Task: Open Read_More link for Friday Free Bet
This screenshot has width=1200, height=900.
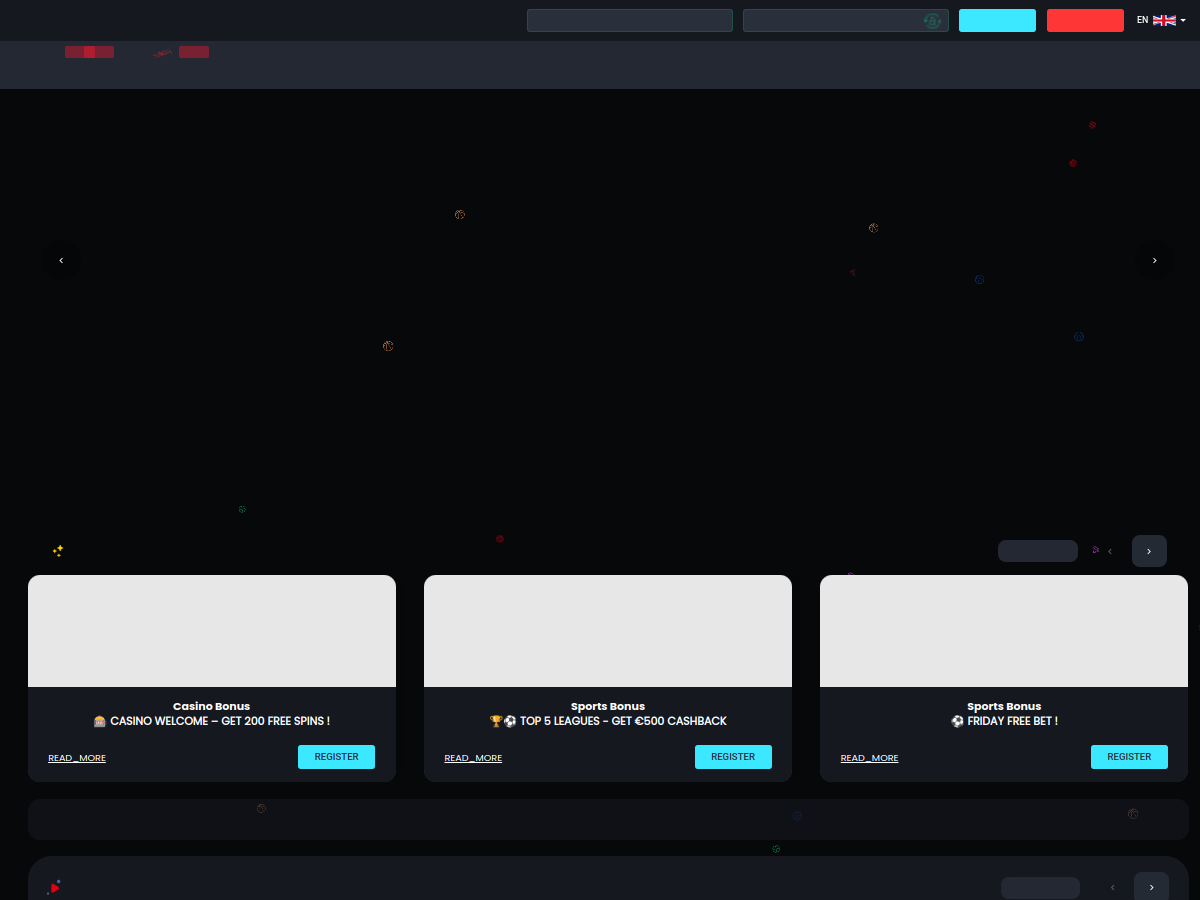Action: (869, 758)
